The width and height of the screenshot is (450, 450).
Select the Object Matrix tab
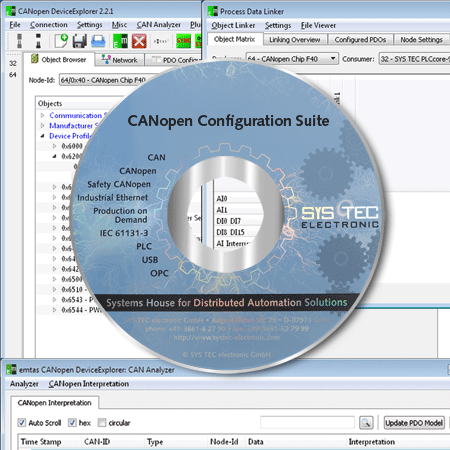(235, 39)
